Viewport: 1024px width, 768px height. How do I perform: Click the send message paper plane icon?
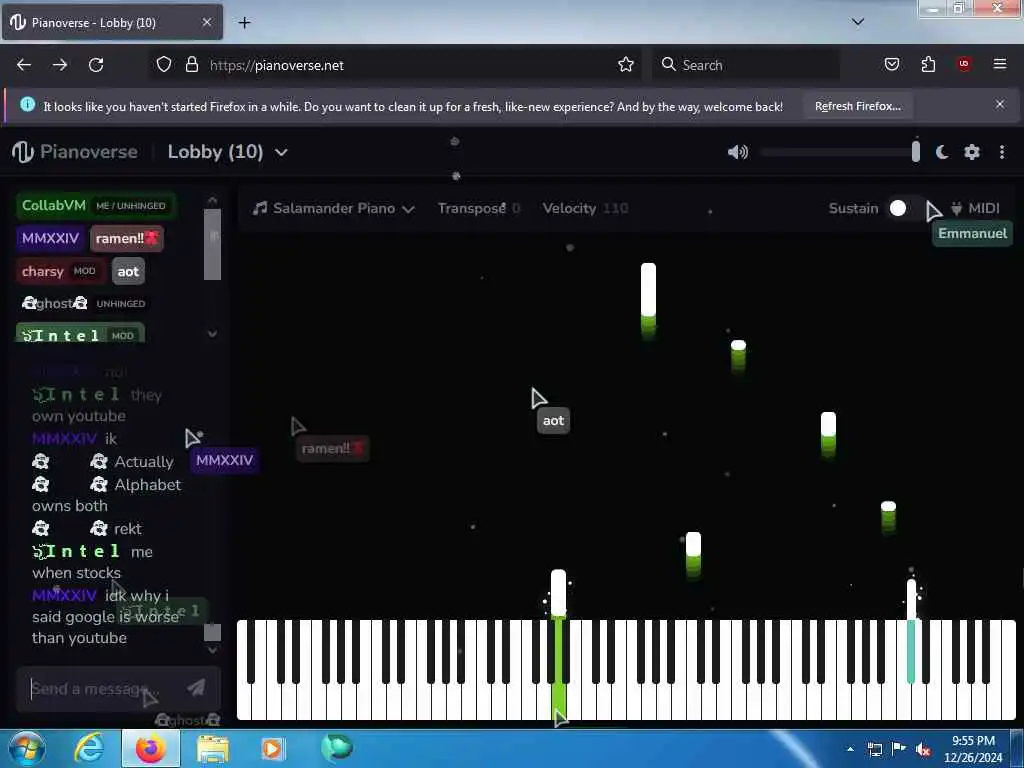(x=196, y=687)
